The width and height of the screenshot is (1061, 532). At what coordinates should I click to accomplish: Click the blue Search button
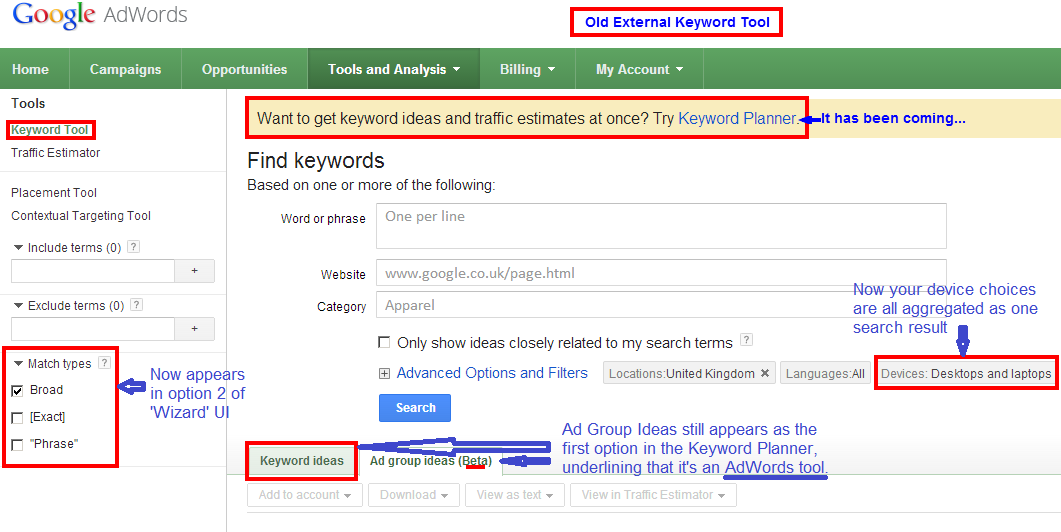click(415, 407)
